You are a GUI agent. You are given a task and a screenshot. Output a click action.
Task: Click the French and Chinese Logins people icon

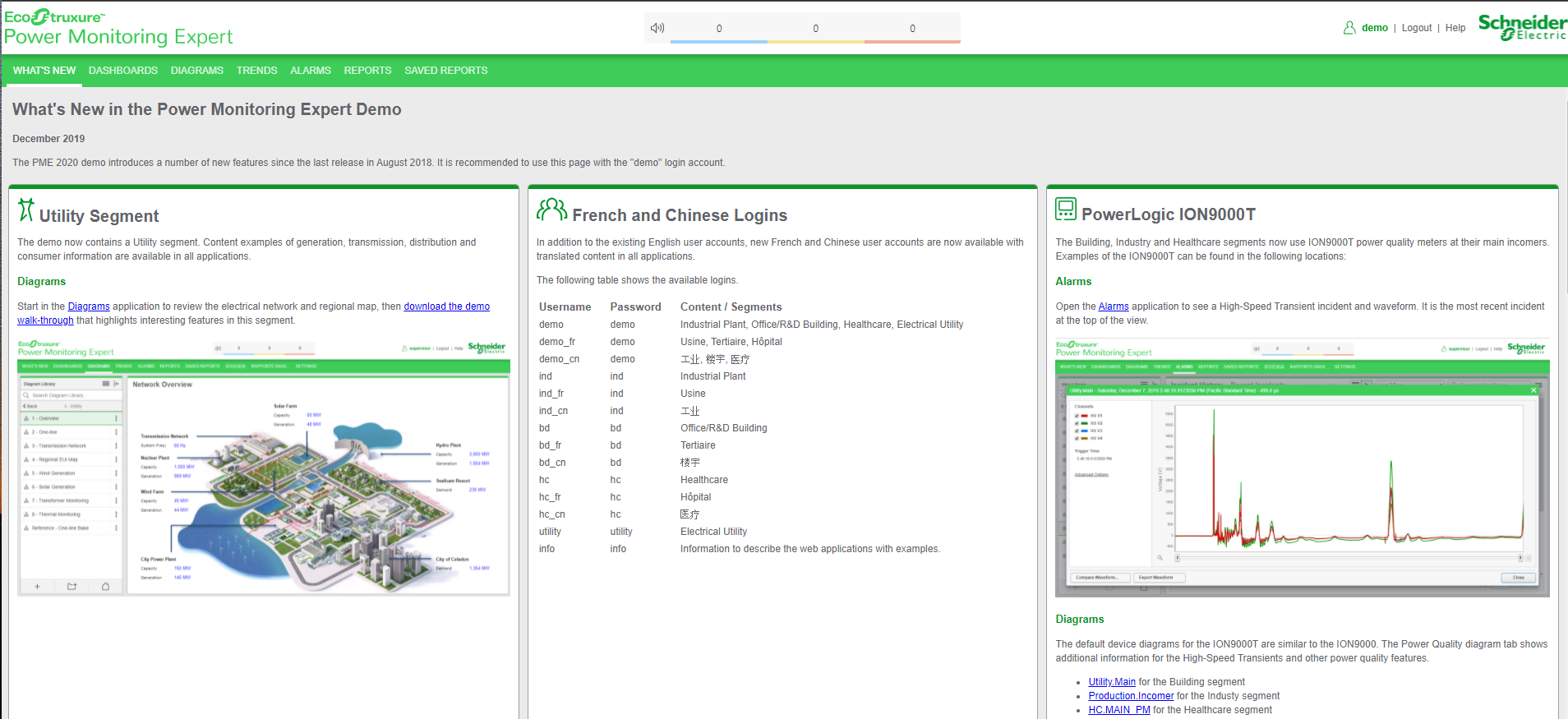(551, 210)
